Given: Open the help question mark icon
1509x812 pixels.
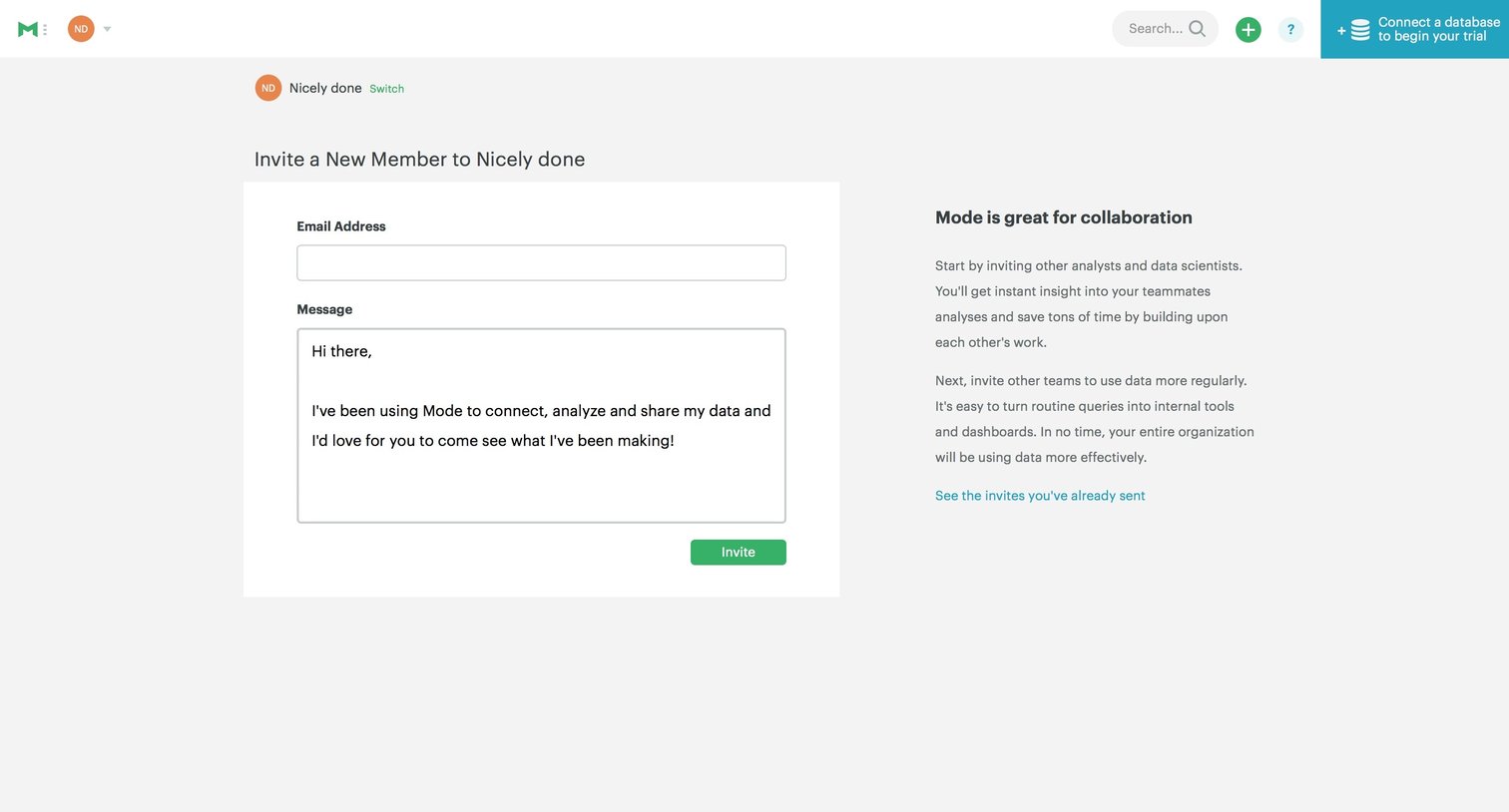Looking at the screenshot, I should [x=1290, y=30].
